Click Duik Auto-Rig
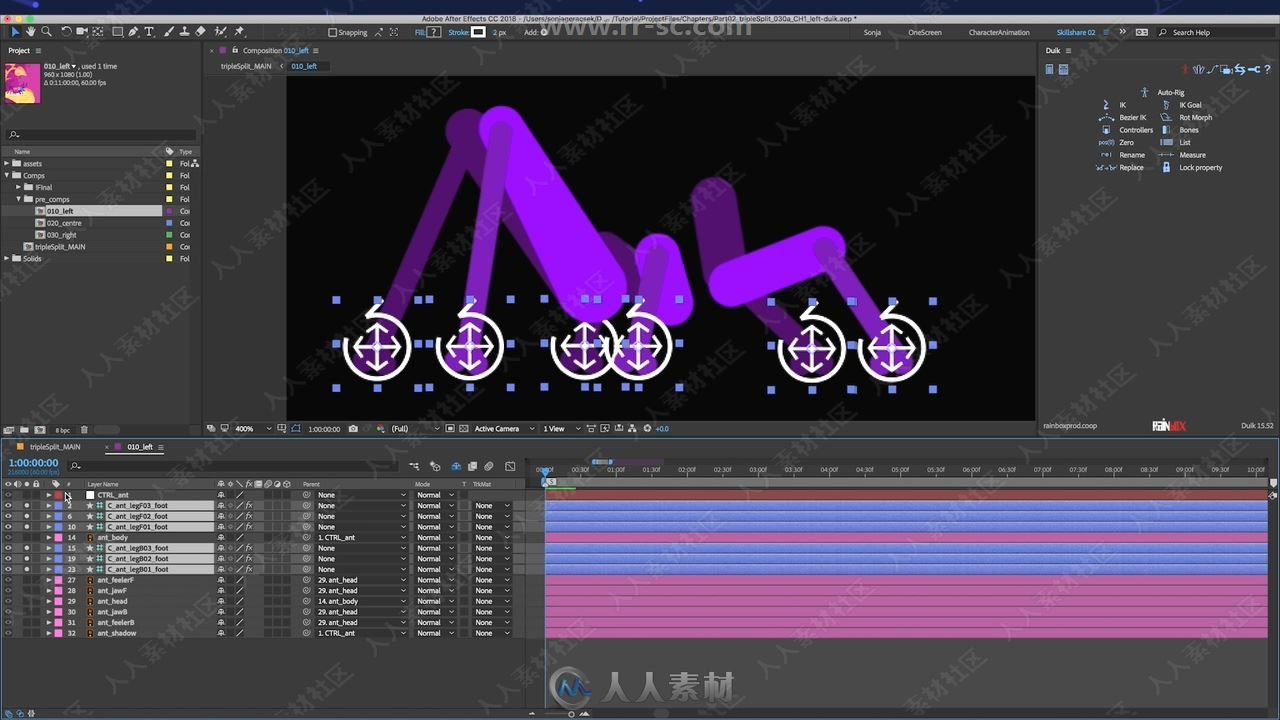This screenshot has width=1280, height=720. click(x=1162, y=93)
